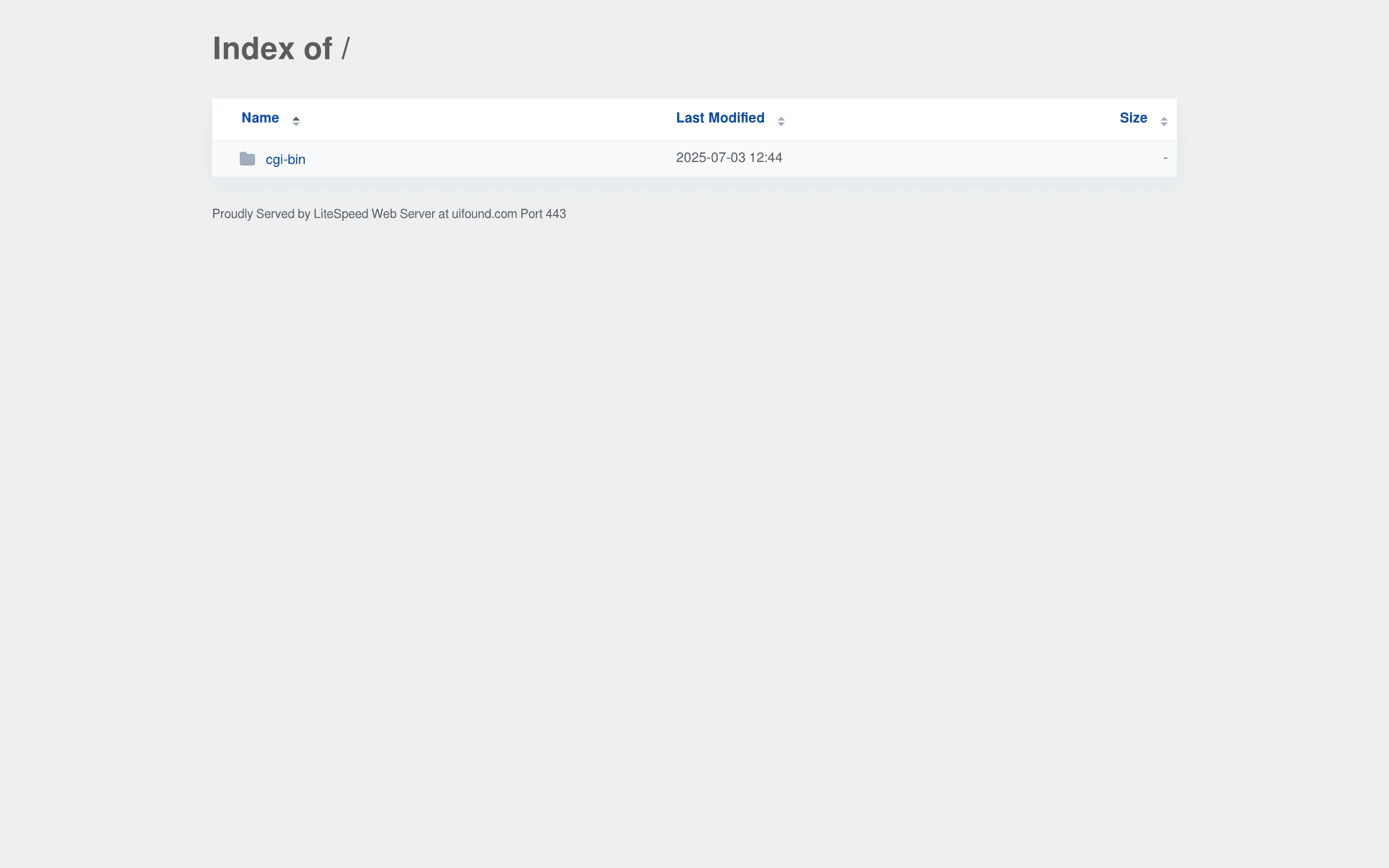1389x868 pixels.
Task: Click the Last Modified header link
Action: point(720,118)
